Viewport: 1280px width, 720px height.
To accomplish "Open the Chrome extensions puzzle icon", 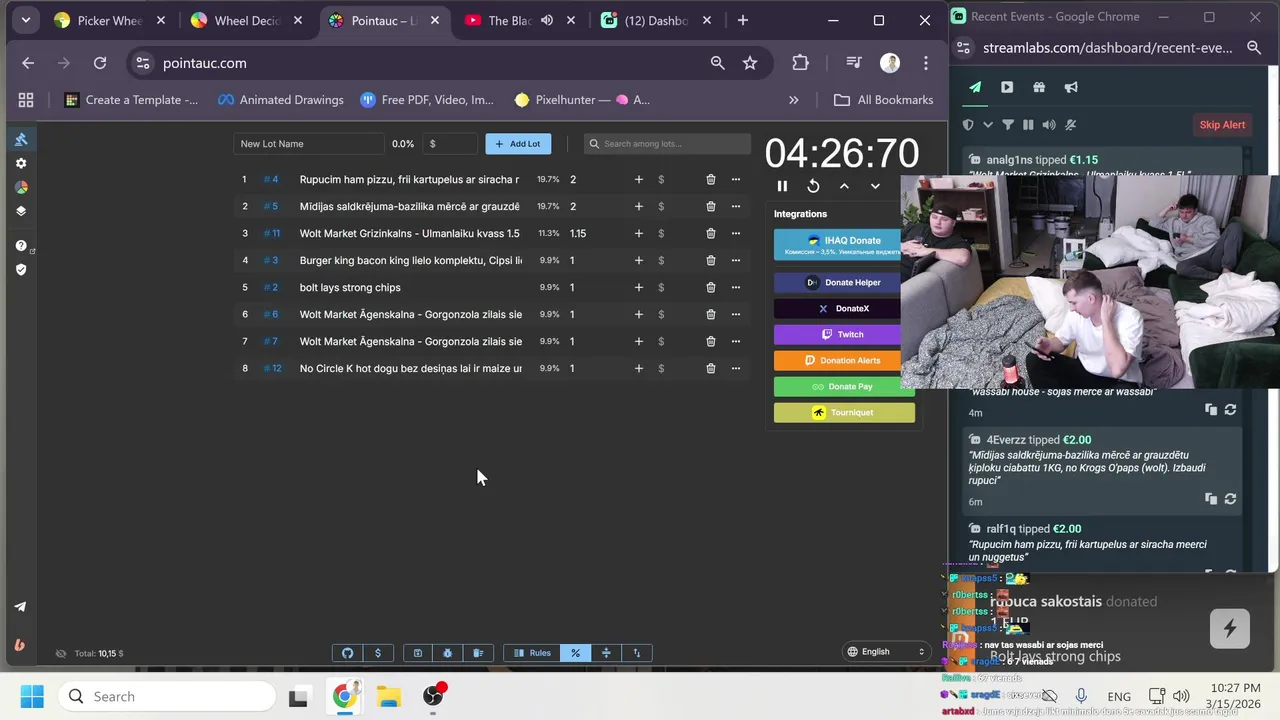I will (800, 63).
